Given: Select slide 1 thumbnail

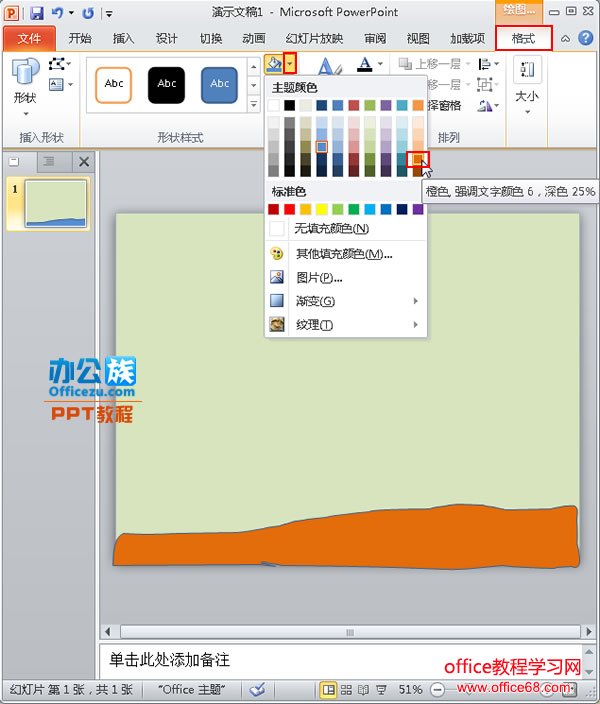Looking at the screenshot, I should 56,204.
